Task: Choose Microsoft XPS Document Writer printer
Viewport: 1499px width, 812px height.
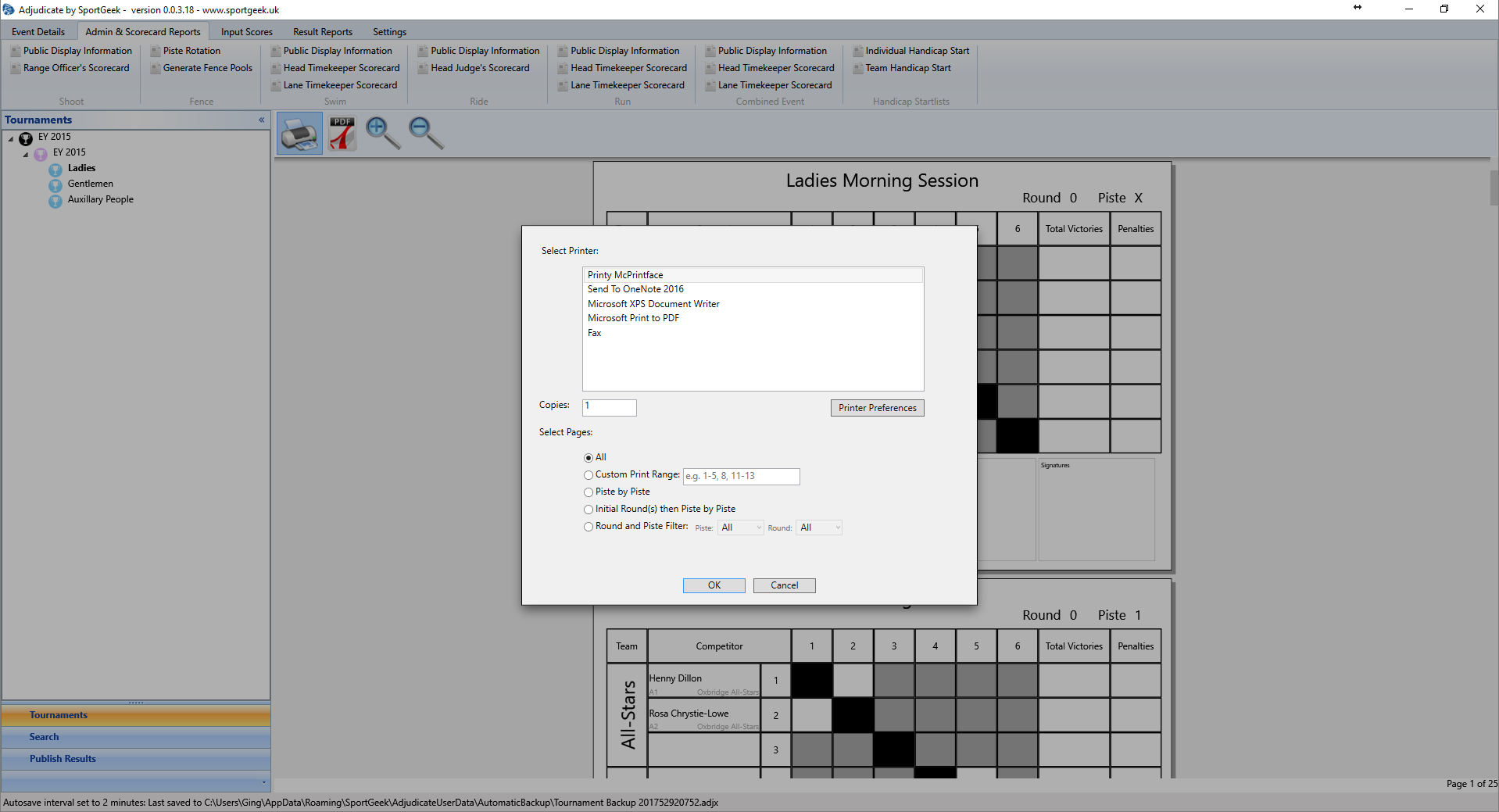Action: click(x=753, y=304)
